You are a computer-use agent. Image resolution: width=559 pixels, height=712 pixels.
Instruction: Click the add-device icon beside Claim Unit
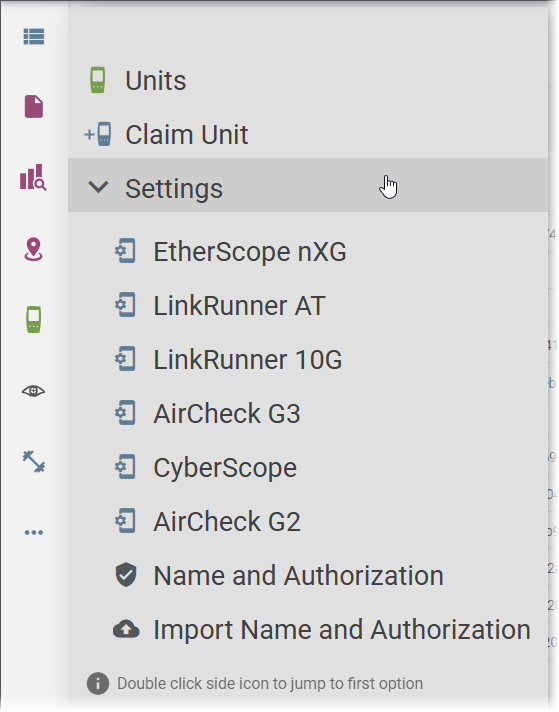98,134
